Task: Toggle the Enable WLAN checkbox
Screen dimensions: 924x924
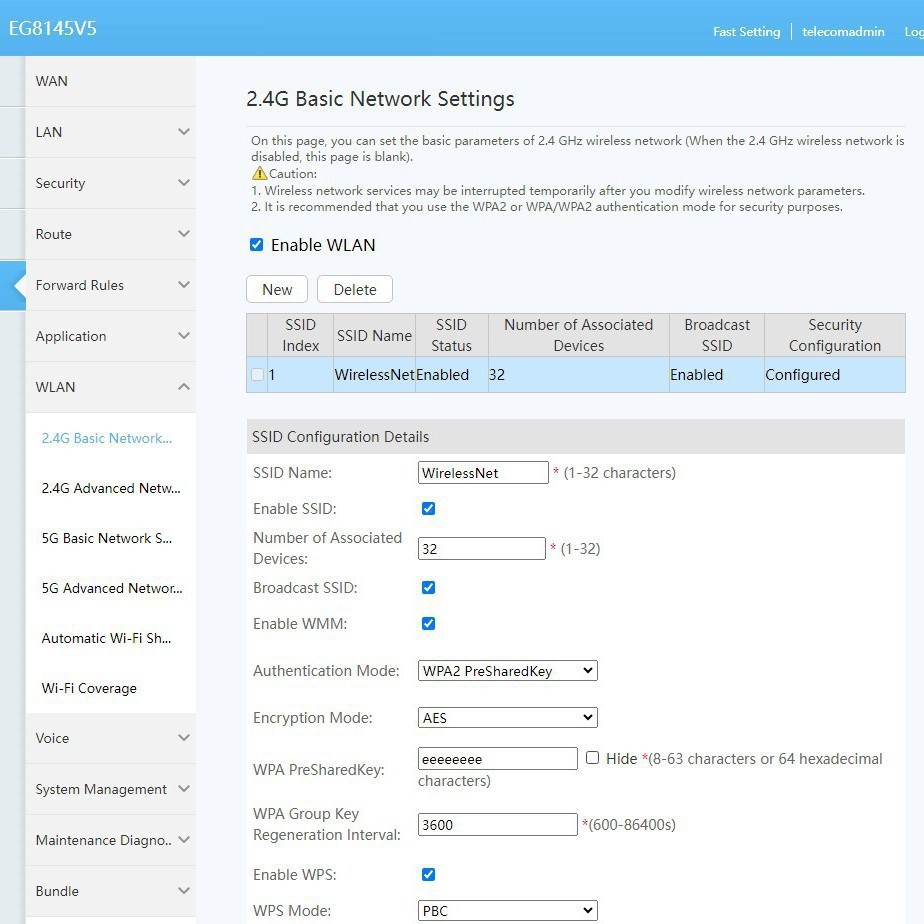Action: click(257, 245)
